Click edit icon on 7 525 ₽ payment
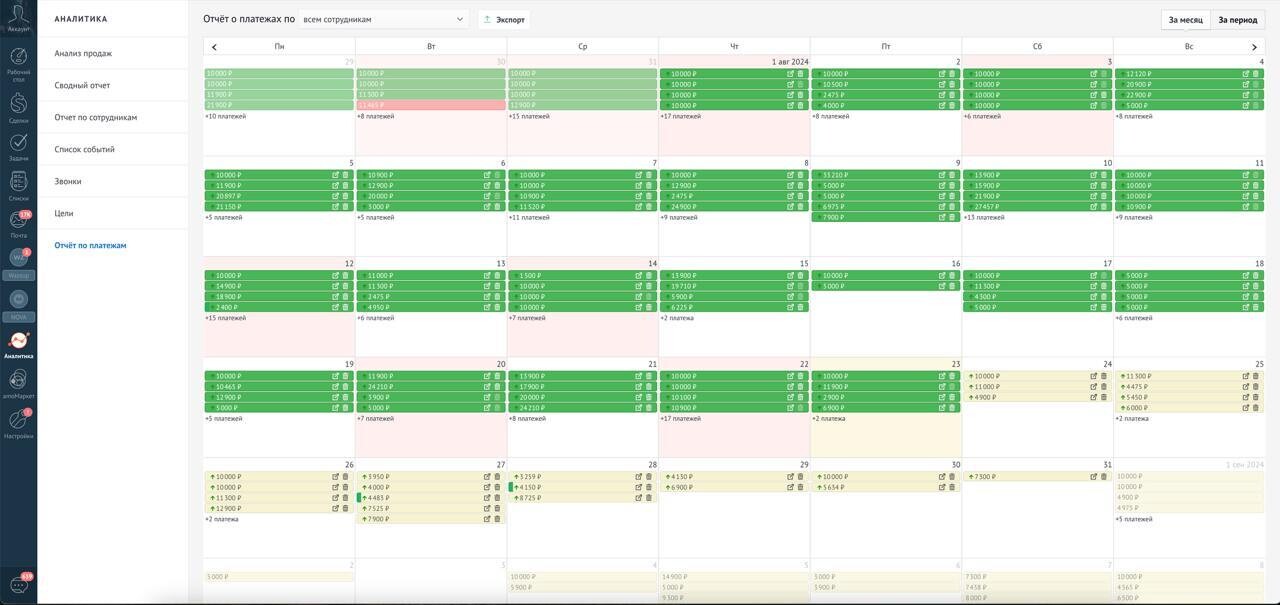 click(487, 508)
